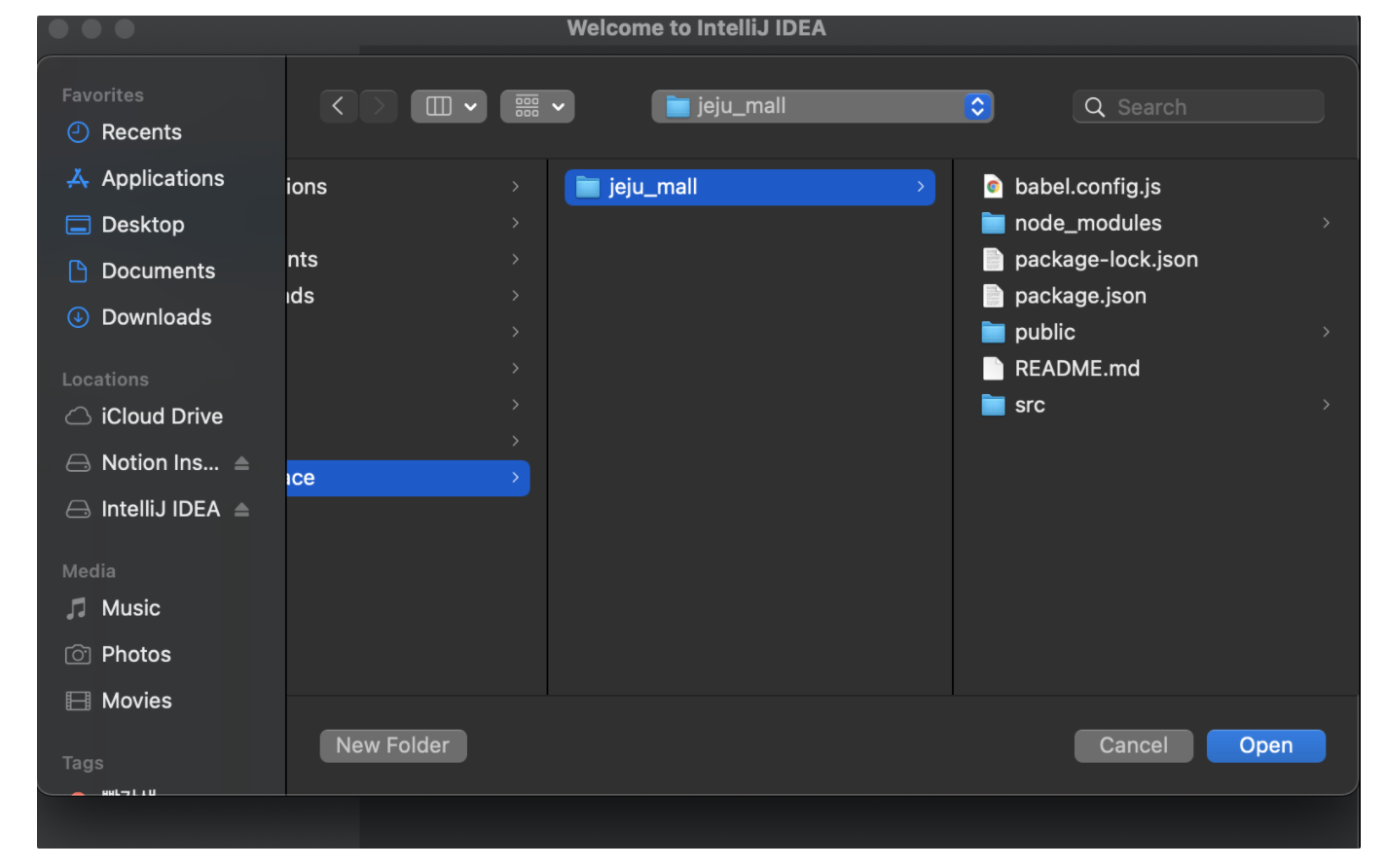Click the Recents clock icon
Image resolution: width=1386 pixels, height=868 pixels.
pos(78,132)
